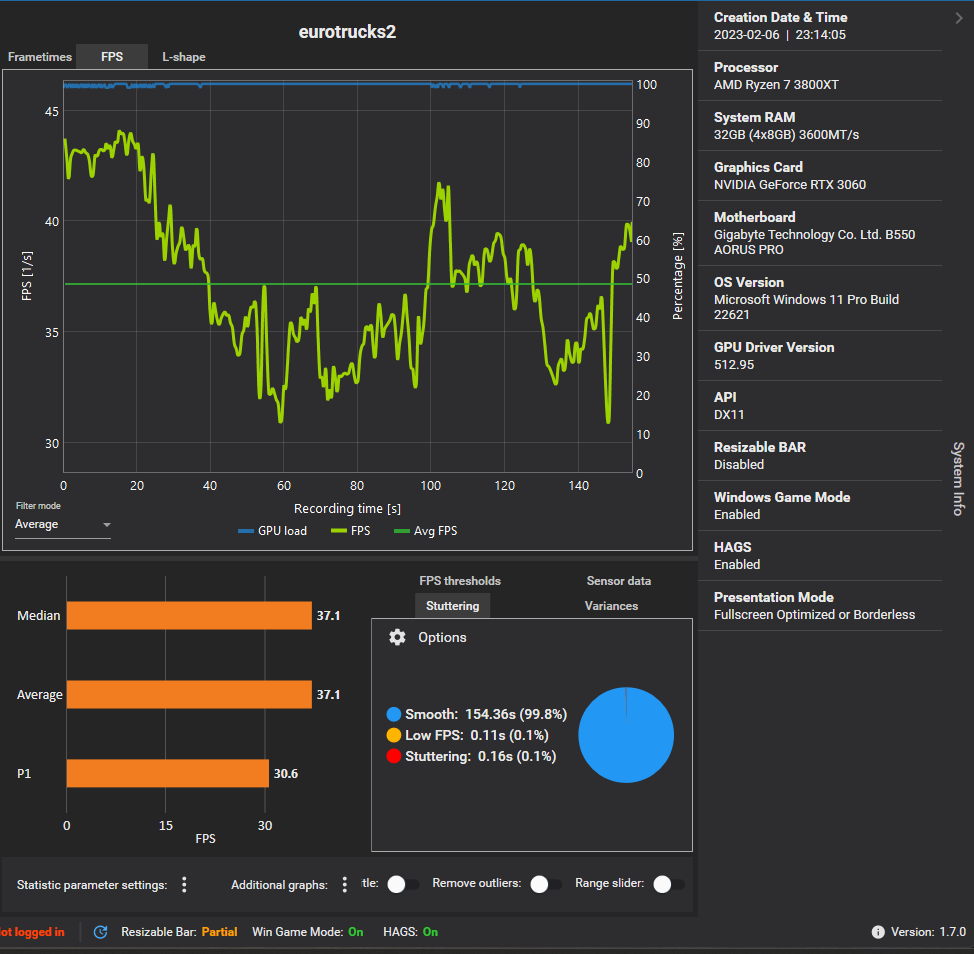974x954 pixels.
Task: Switch to the Frametimes tab
Action: pyautogui.click(x=40, y=57)
